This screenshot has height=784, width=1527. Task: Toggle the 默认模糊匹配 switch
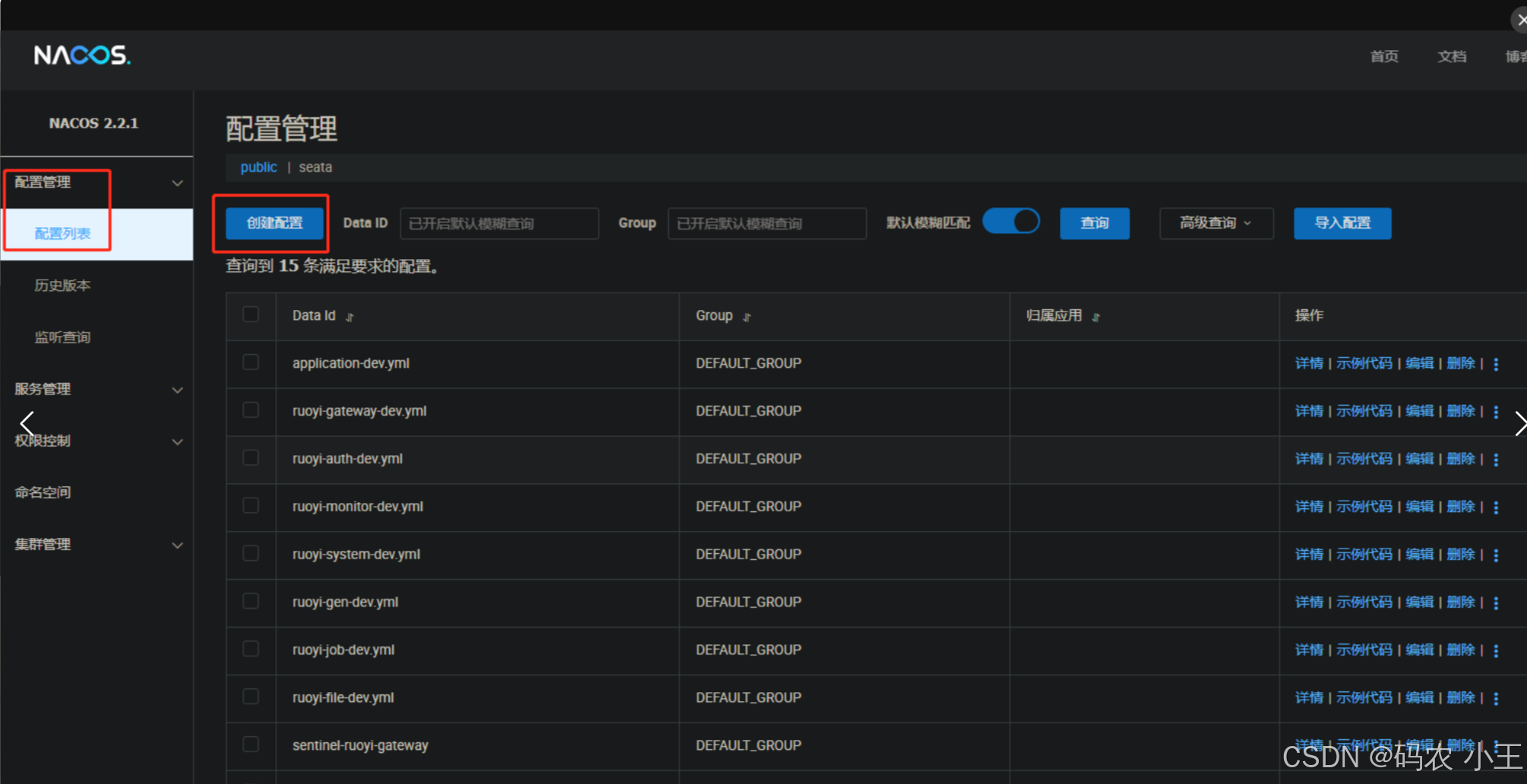(1011, 222)
